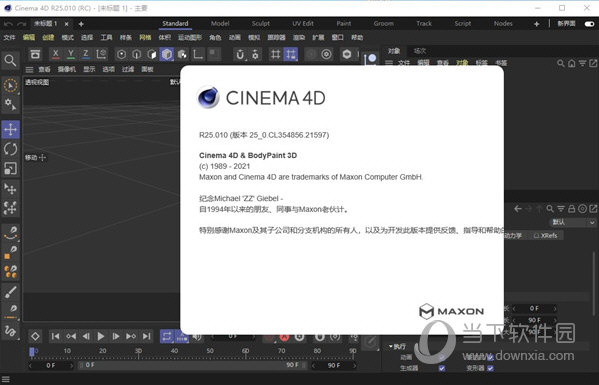Select the highlighted Model mode cube

[167, 54]
